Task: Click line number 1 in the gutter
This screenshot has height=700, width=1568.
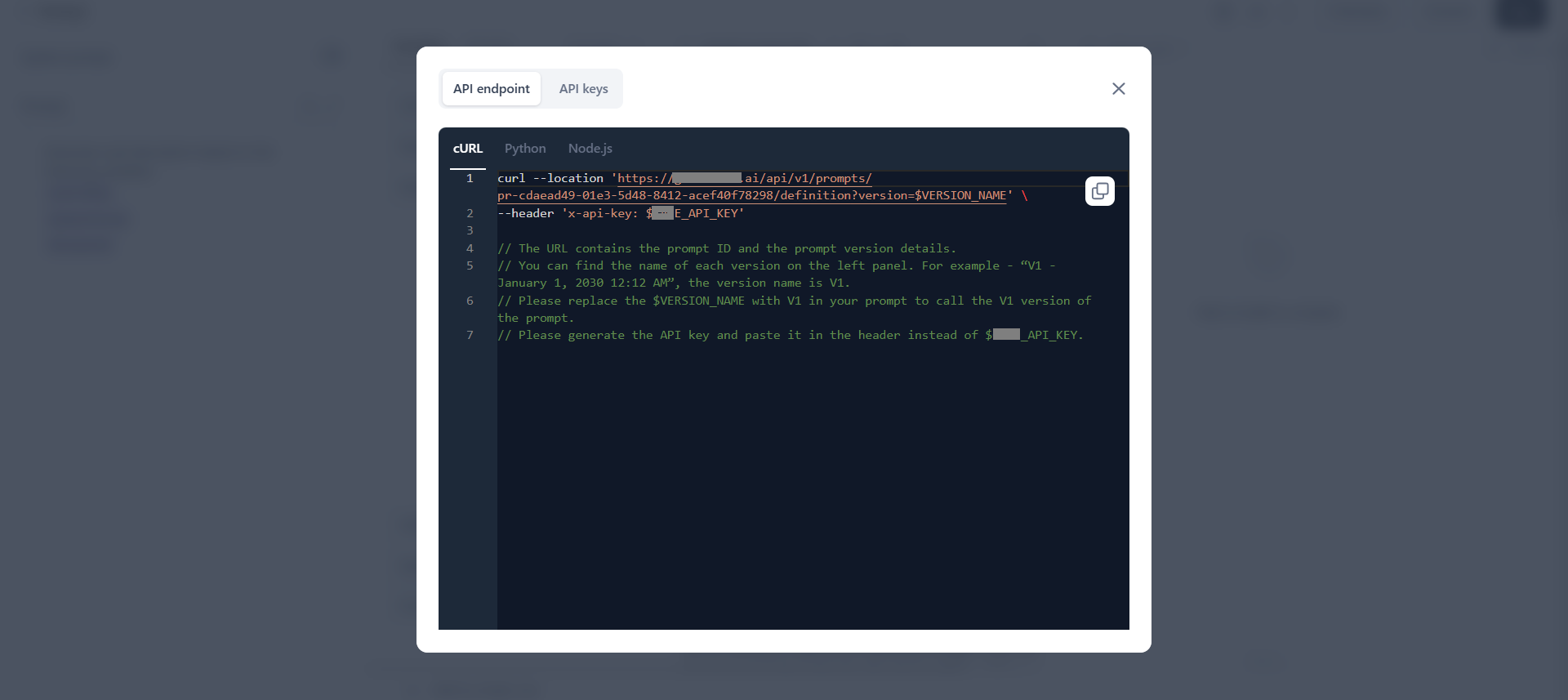Action: point(470,179)
